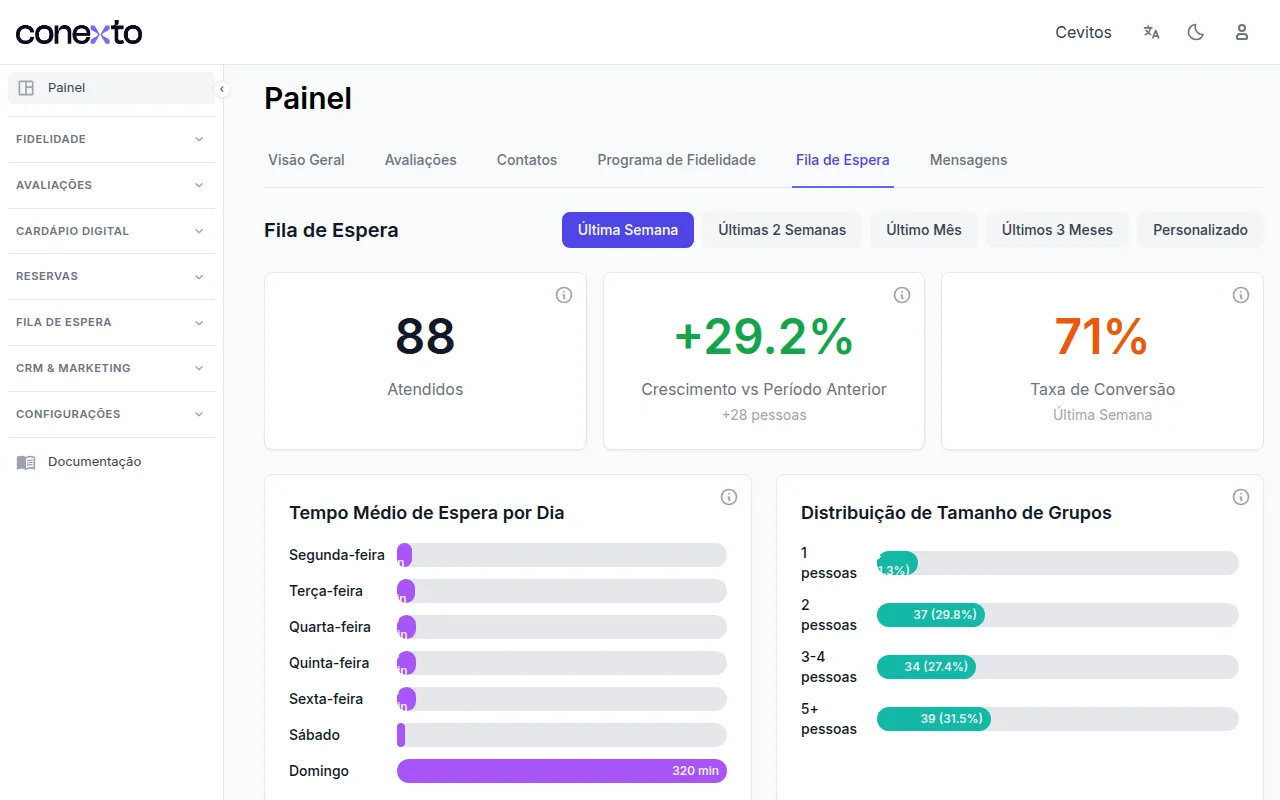The height and width of the screenshot is (800, 1280).
Task: Open the Contatos tab
Action: [527, 160]
